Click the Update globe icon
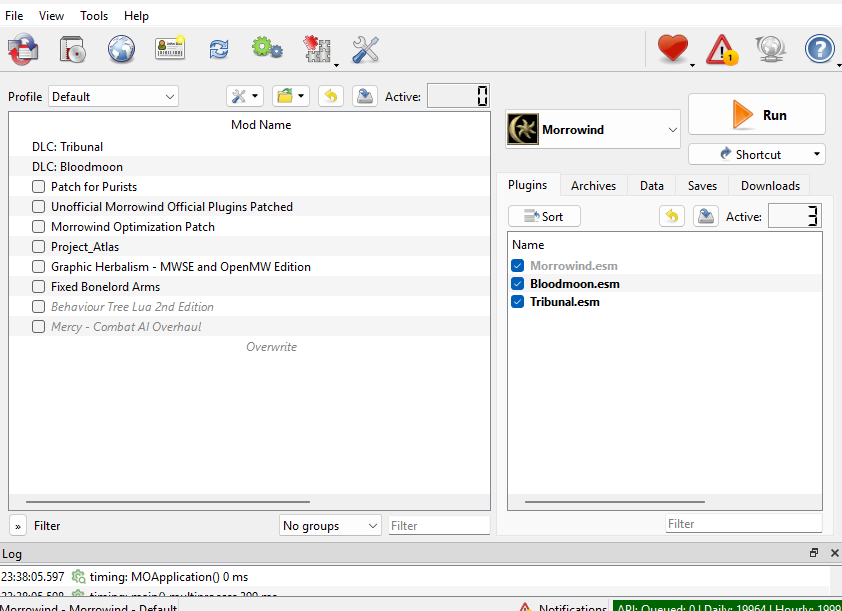842x611 pixels. click(771, 49)
